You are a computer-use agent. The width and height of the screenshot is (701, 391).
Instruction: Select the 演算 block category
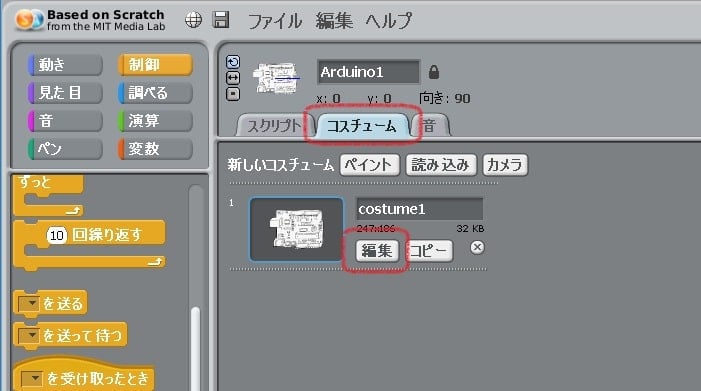(156, 121)
